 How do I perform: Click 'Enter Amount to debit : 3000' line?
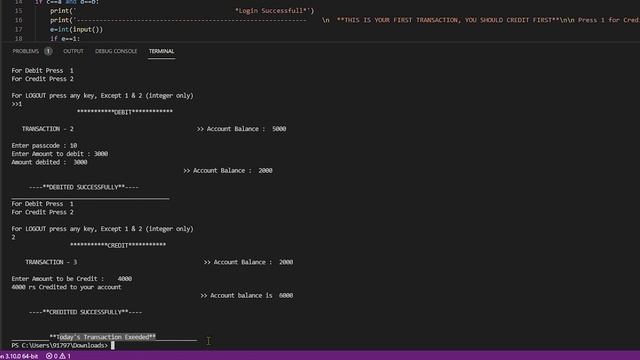[60, 153]
